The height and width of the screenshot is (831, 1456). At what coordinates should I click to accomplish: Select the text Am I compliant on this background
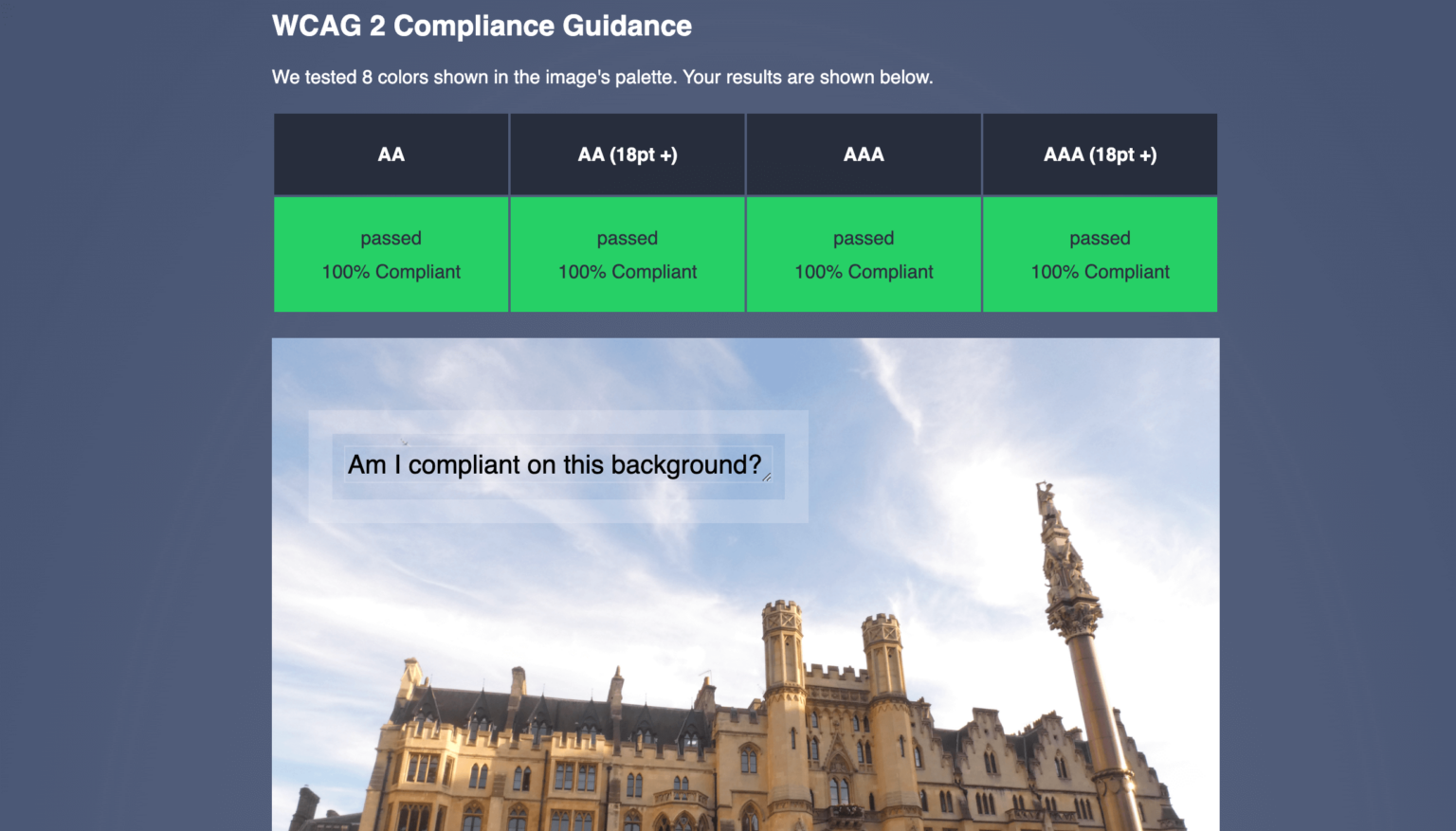click(555, 464)
